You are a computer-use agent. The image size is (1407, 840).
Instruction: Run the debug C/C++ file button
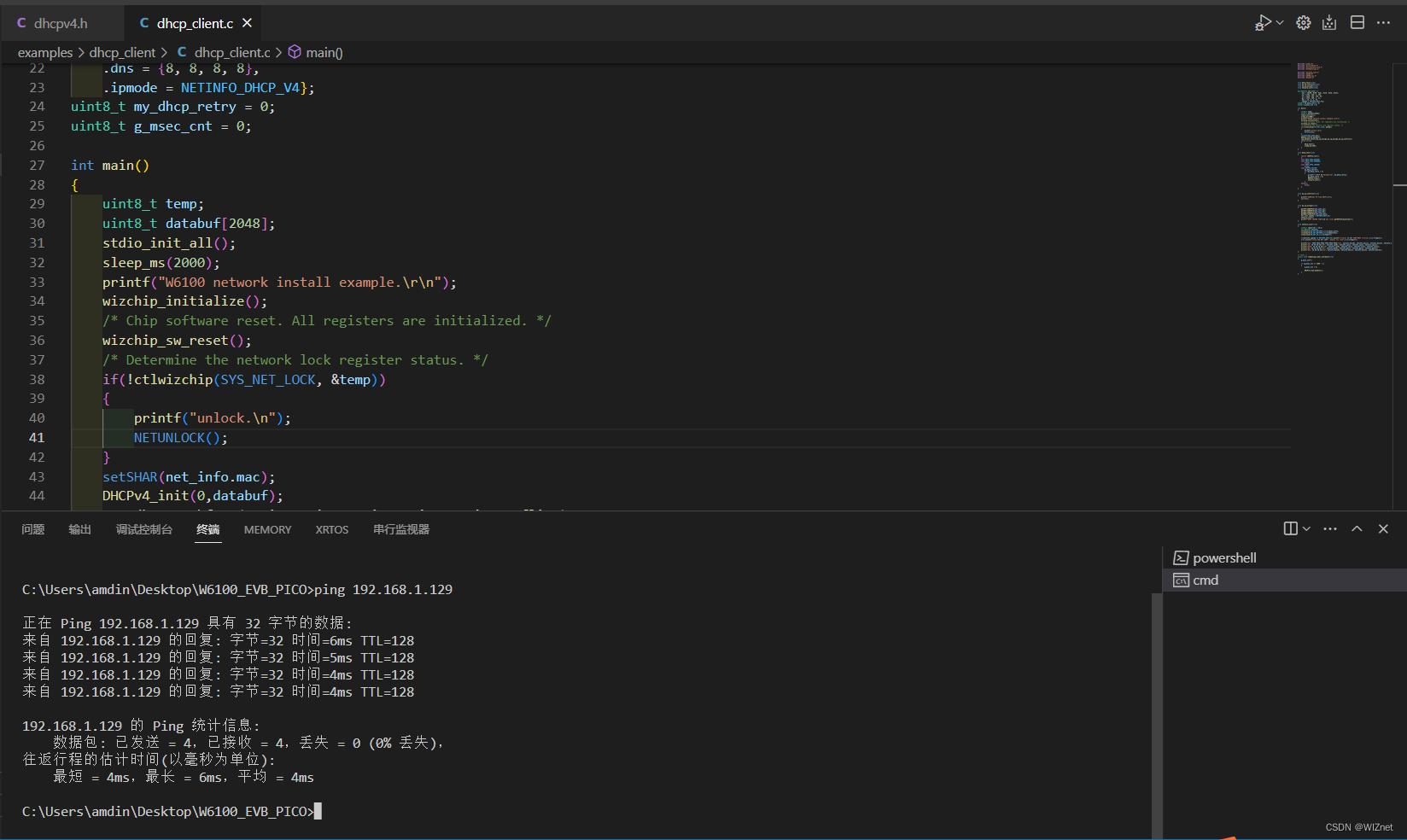pyautogui.click(x=1263, y=23)
